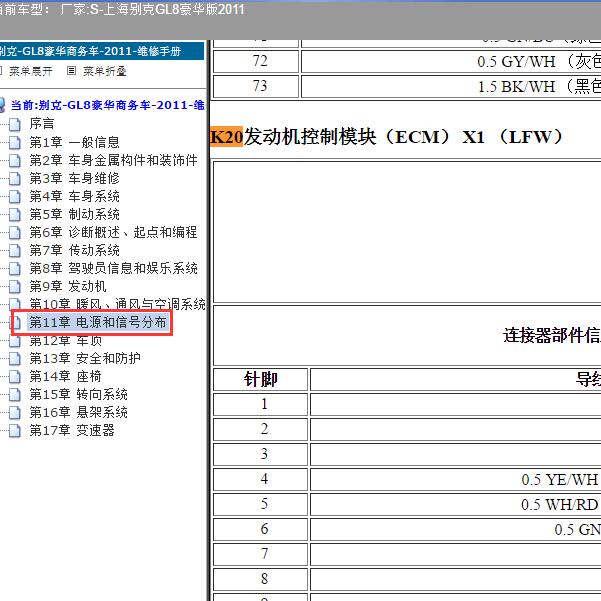Click the page icon beside 第16章 悬架系统

pos(15,412)
